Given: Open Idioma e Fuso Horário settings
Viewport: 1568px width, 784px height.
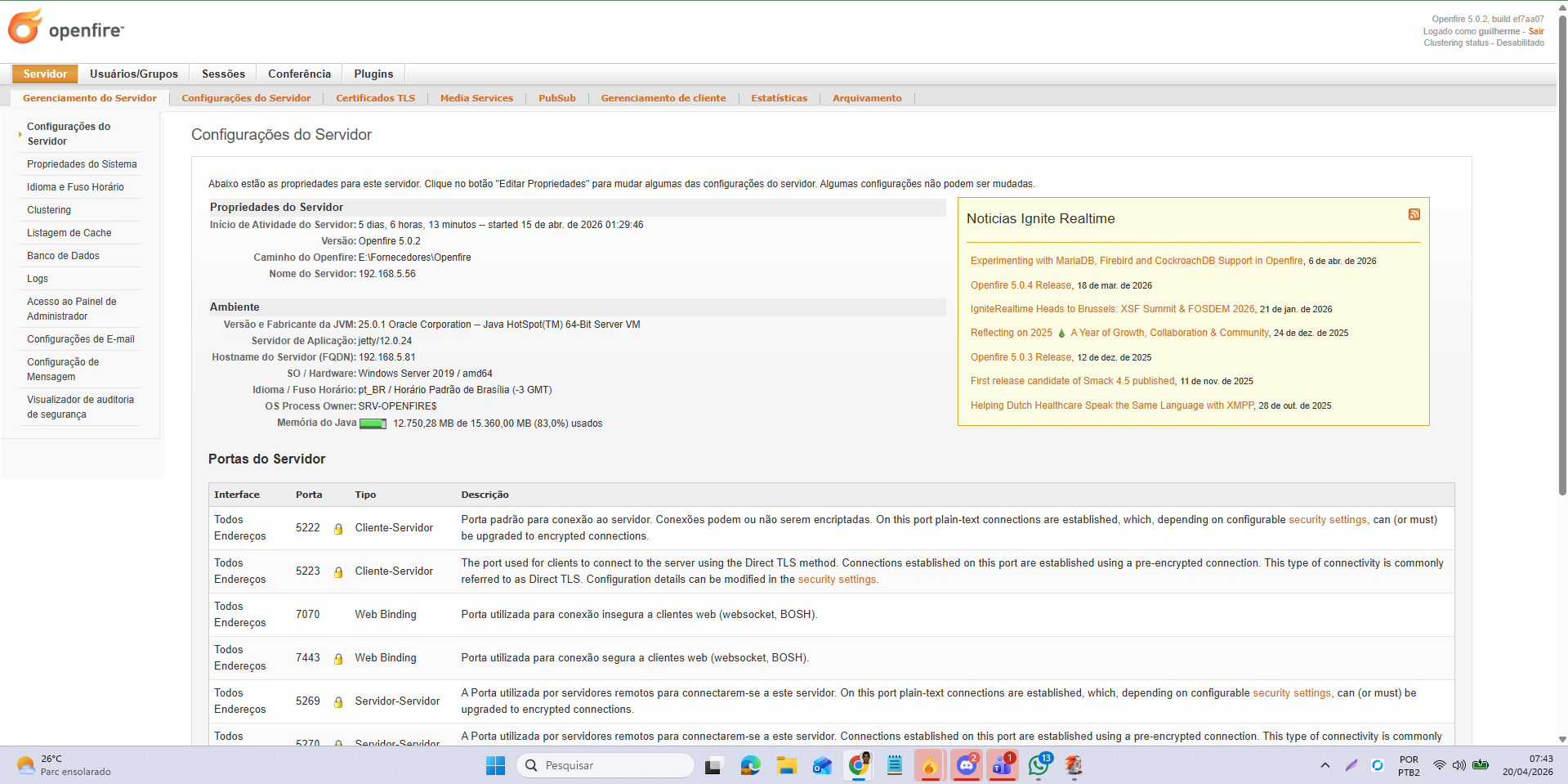Looking at the screenshot, I should [75, 187].
